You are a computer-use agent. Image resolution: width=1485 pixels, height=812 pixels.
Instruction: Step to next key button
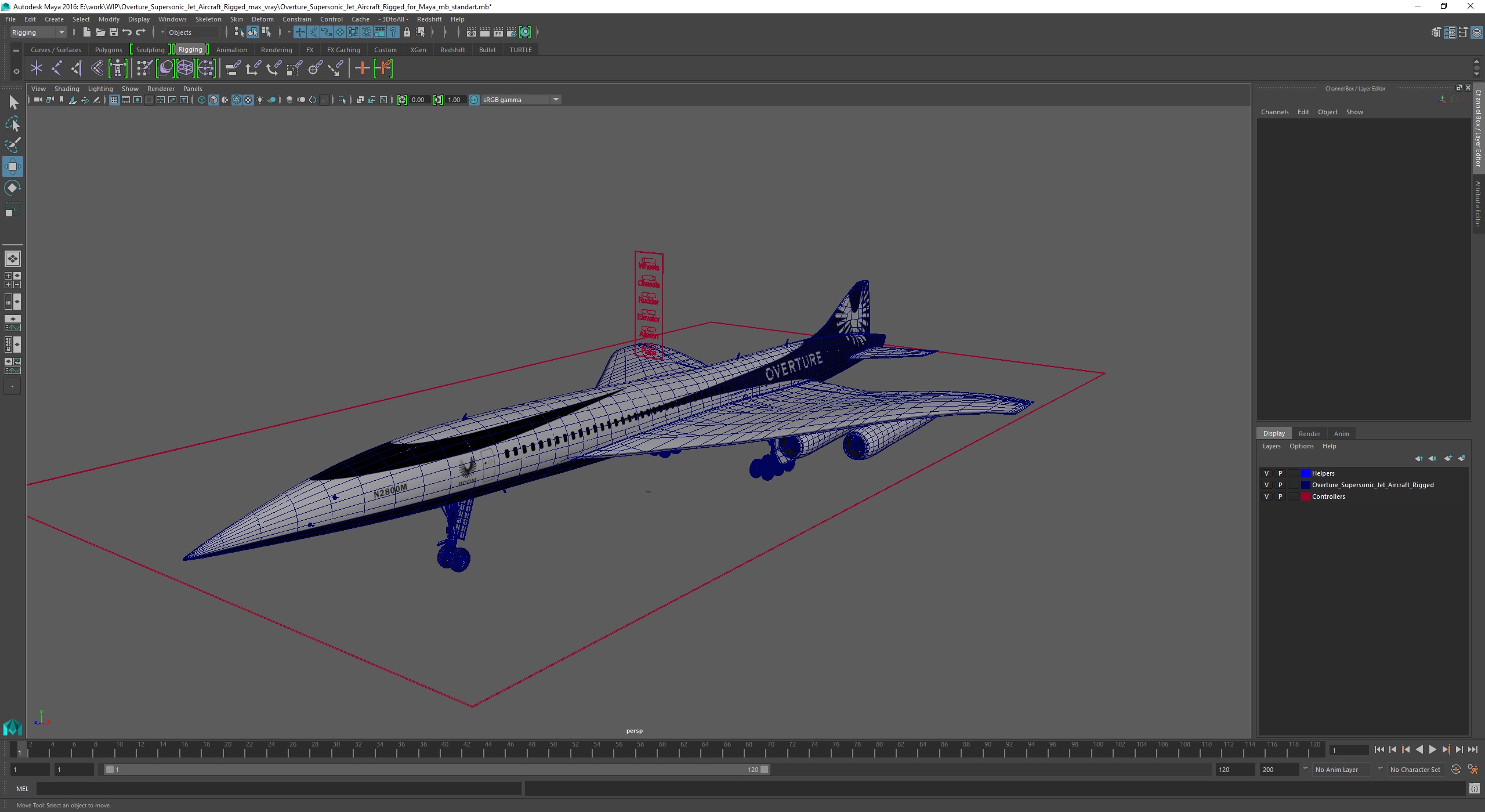click(x=1446, y=749)
